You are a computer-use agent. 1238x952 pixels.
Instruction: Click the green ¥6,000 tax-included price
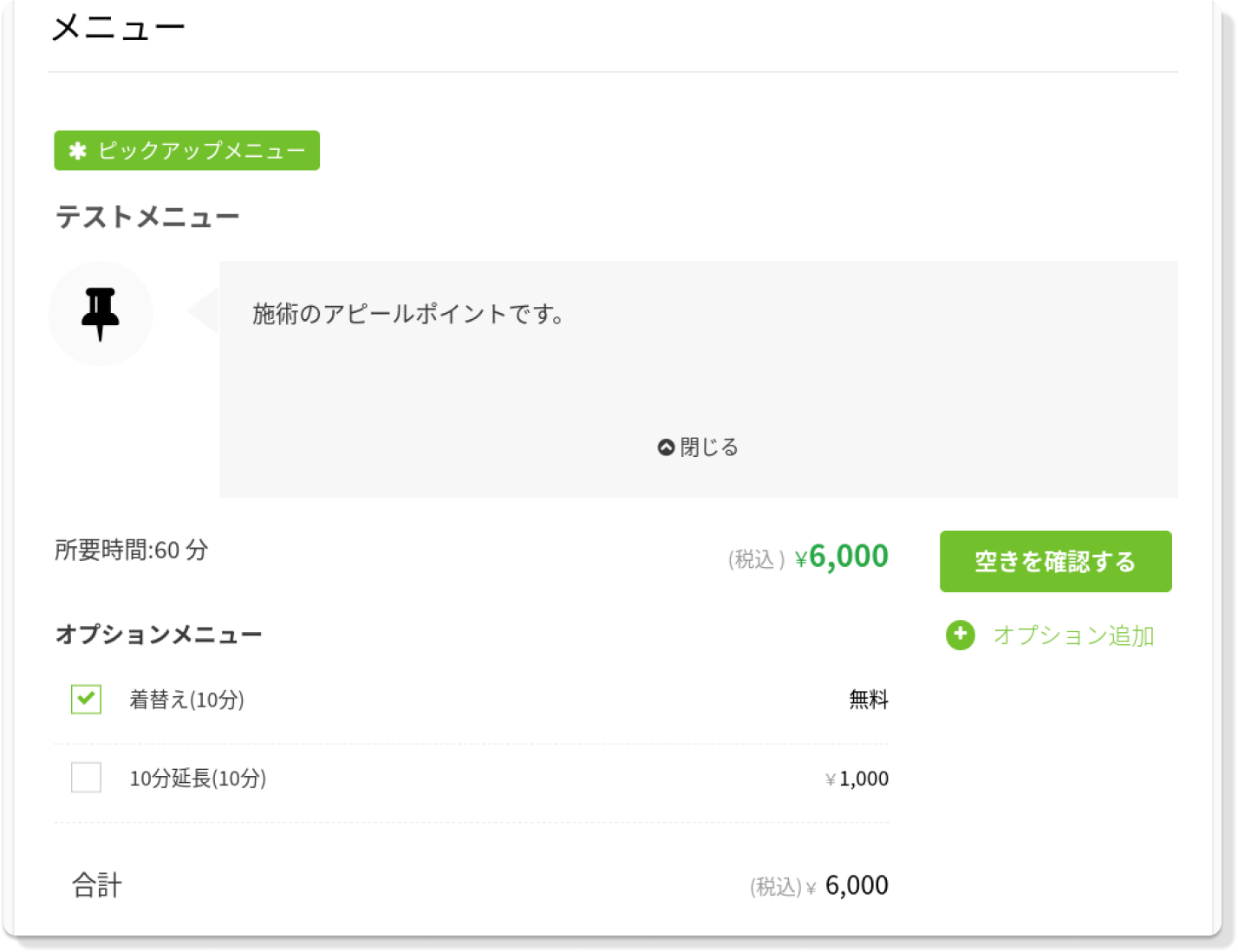click(841, 557)
